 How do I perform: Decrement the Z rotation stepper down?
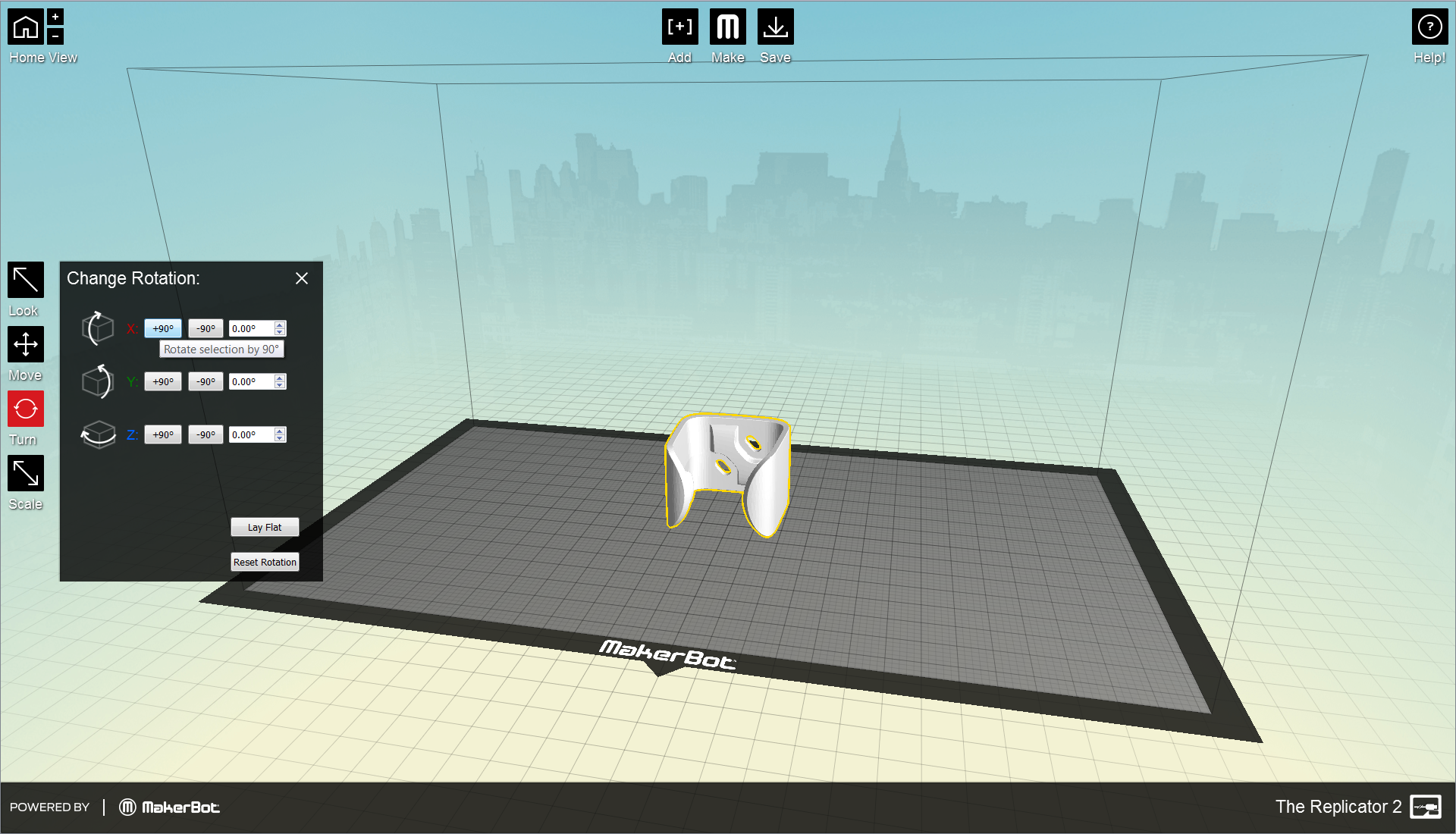(280, 438)
